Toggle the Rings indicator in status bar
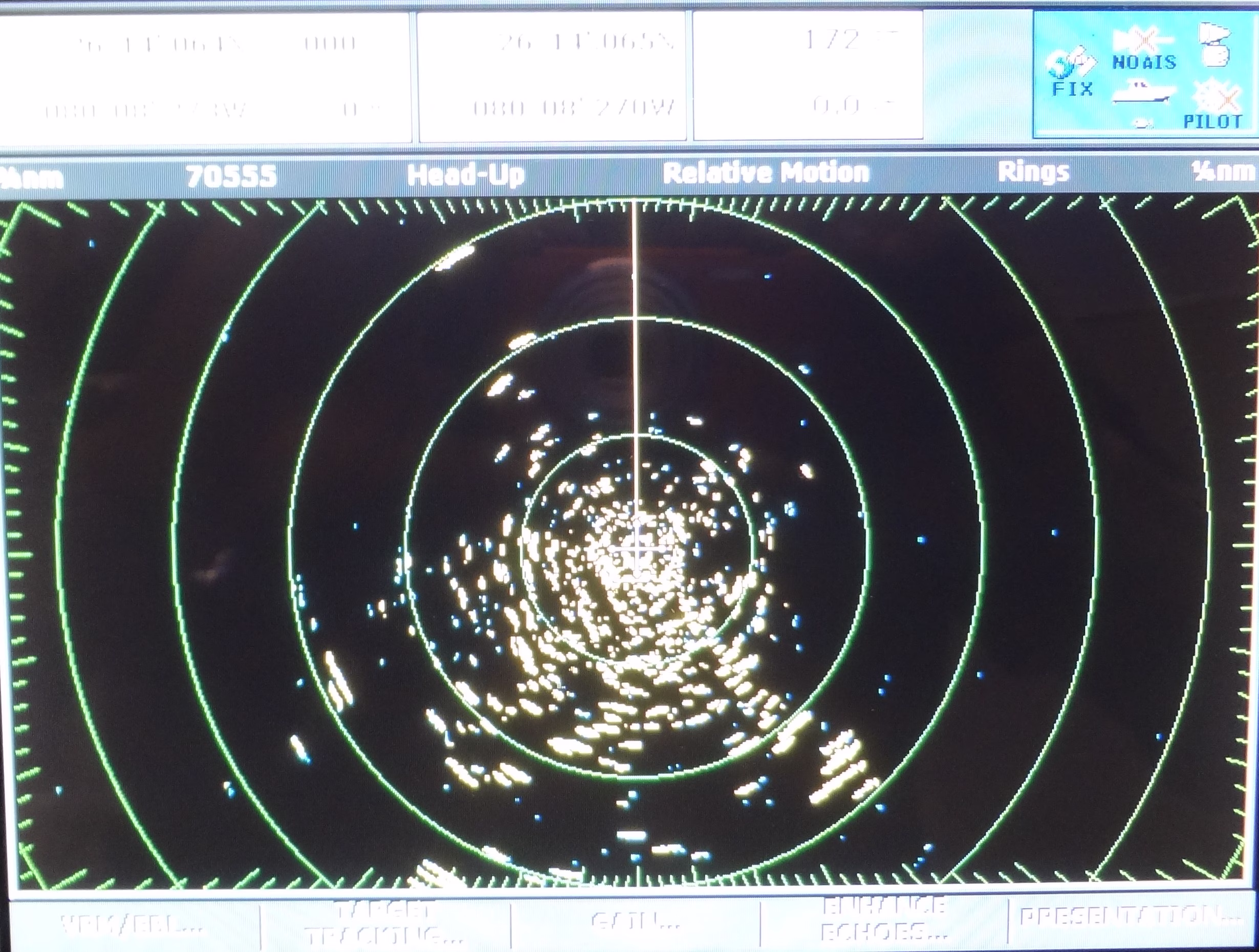 tap(1033, 172)
